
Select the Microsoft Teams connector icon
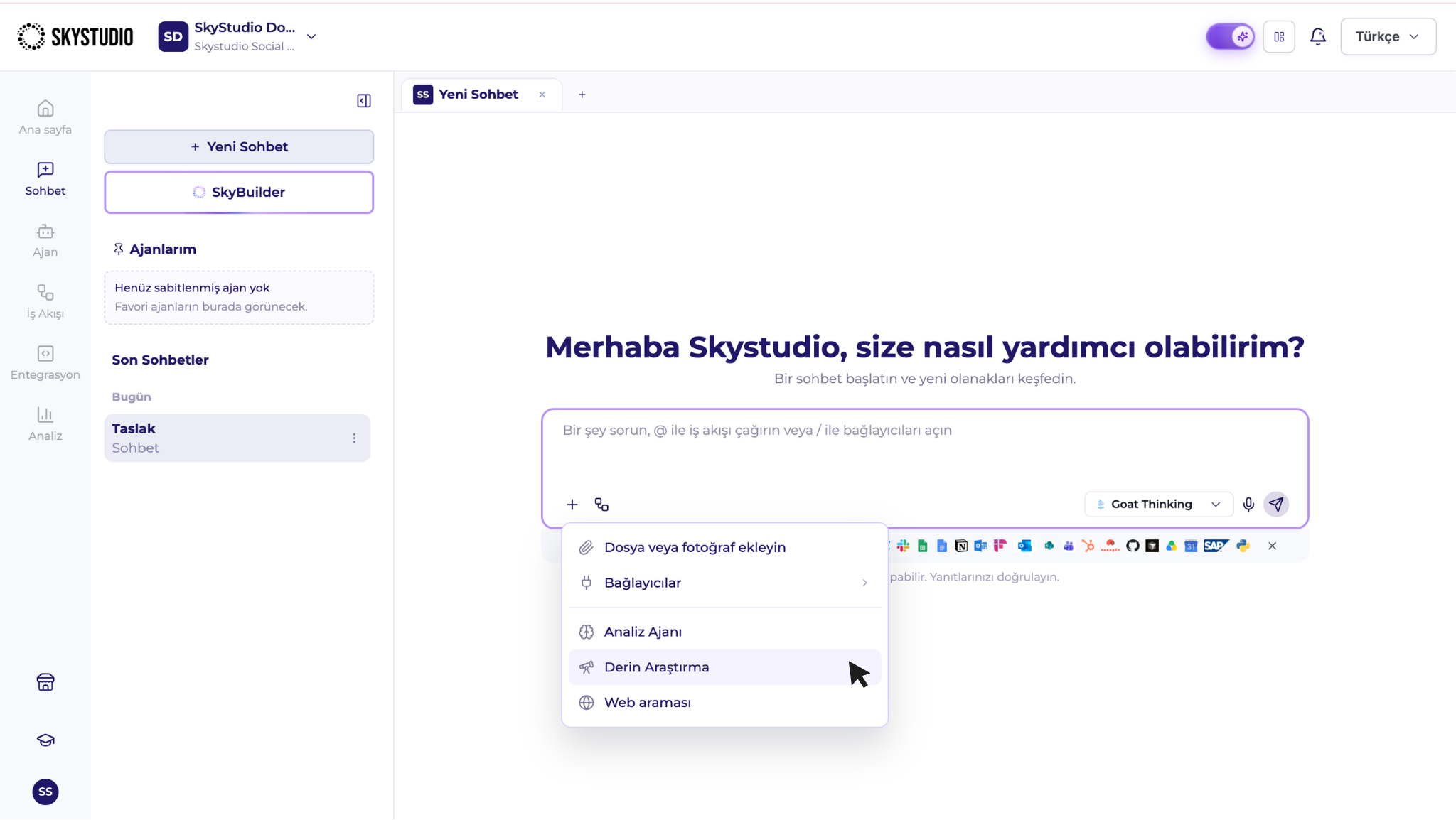(1069, 546)
